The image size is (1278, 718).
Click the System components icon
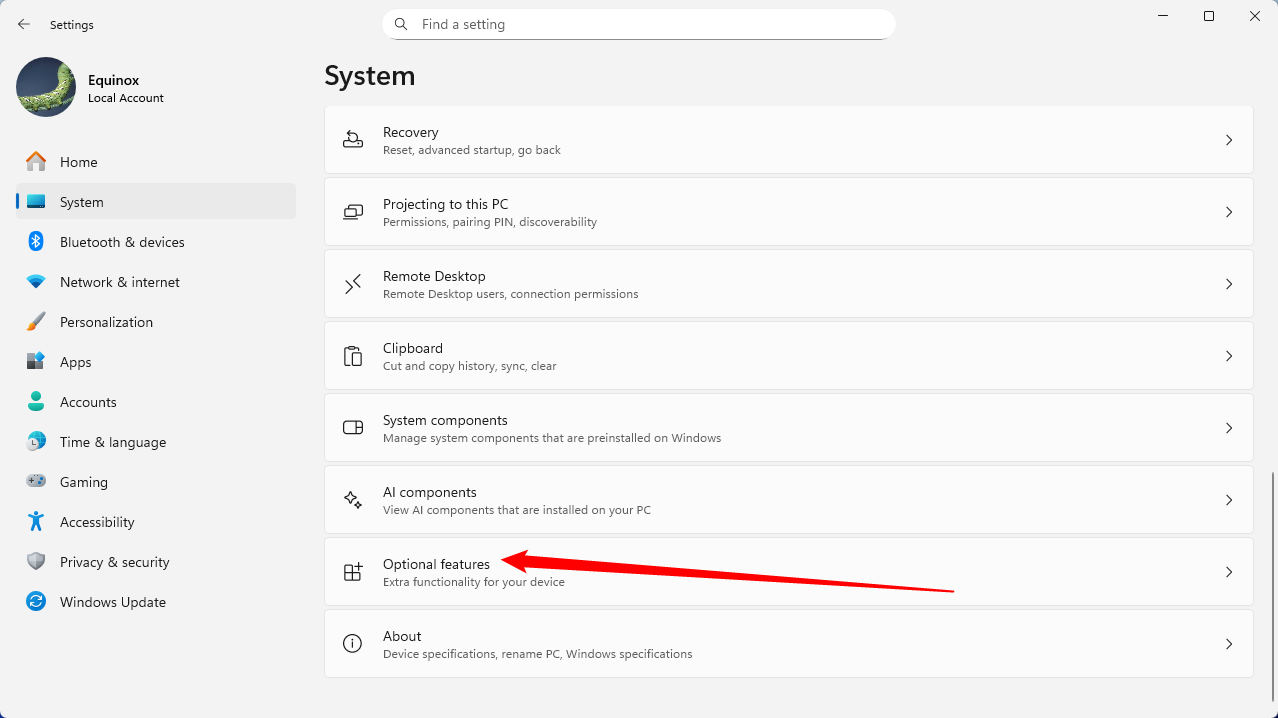click(352, 428)
